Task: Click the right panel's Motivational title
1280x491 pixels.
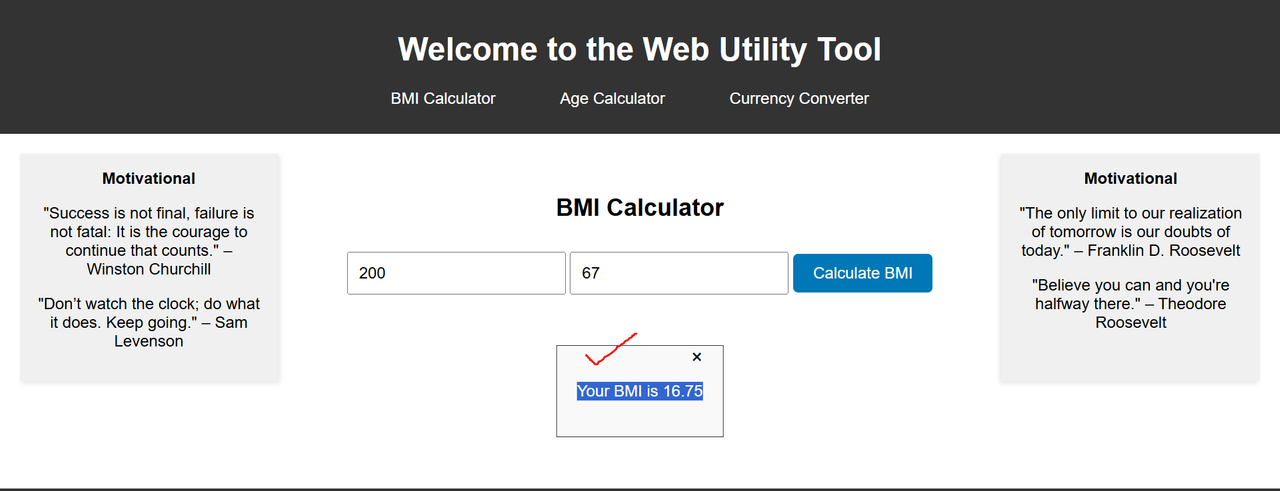Action: 1131,178
